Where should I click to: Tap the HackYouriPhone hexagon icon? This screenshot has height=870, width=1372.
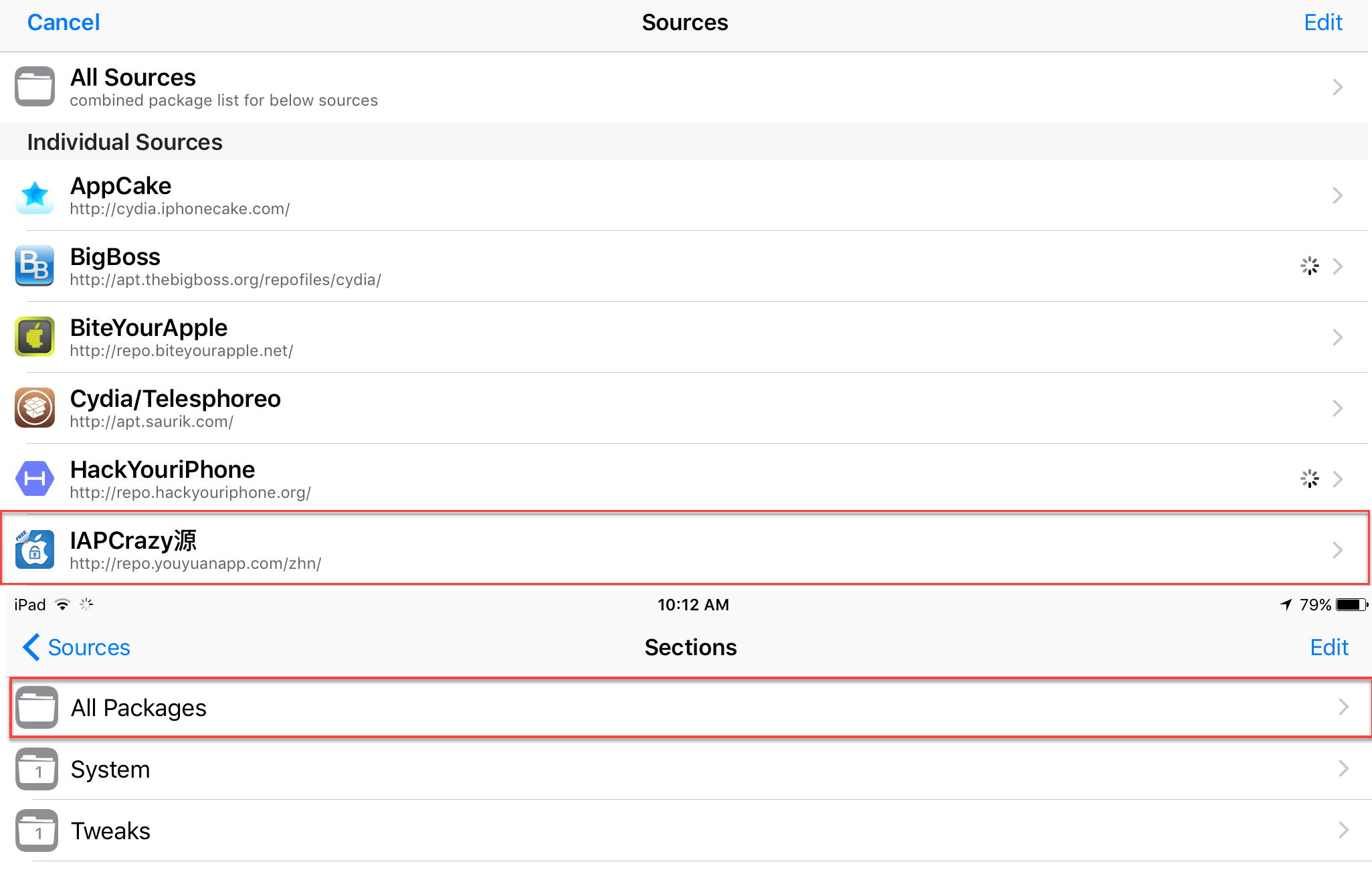35,479
